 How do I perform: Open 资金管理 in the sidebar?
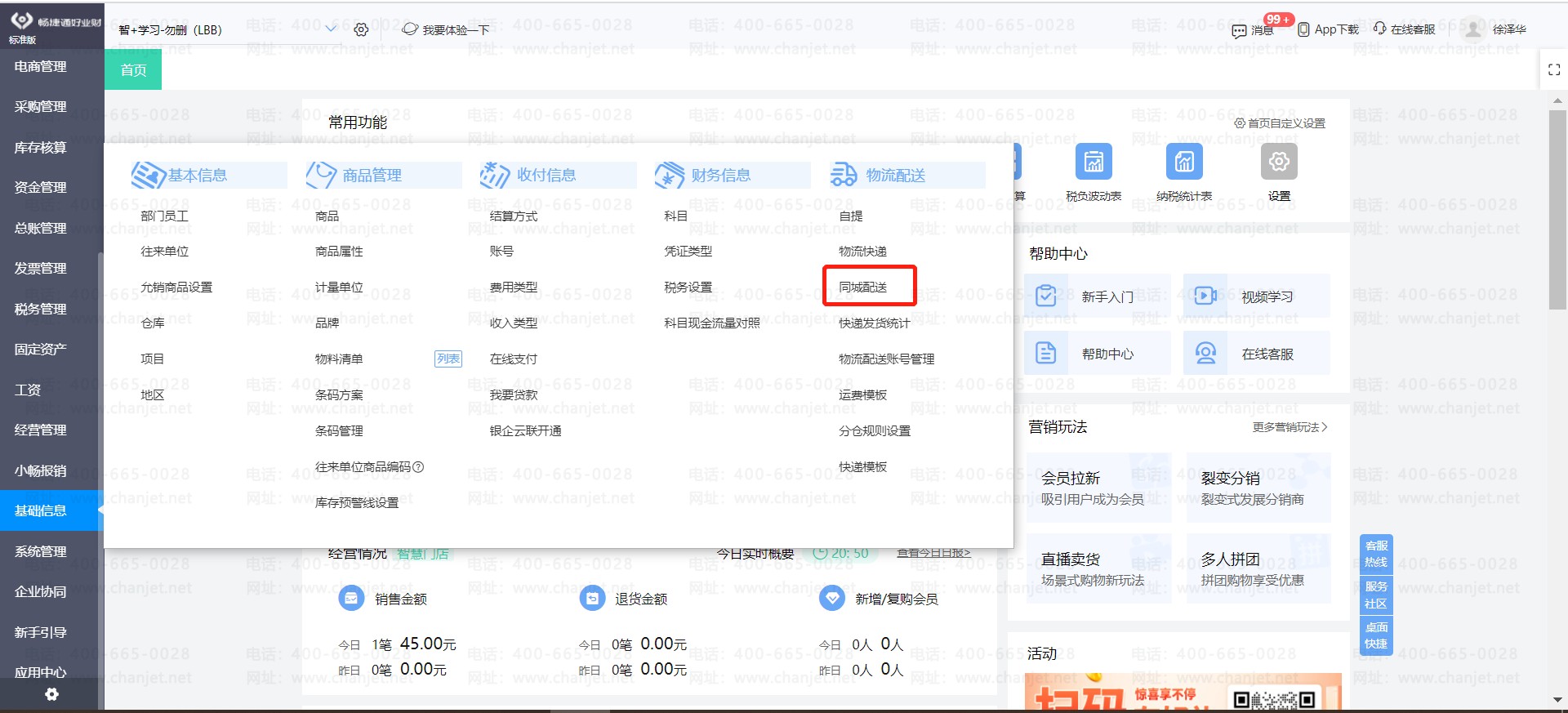41,188
